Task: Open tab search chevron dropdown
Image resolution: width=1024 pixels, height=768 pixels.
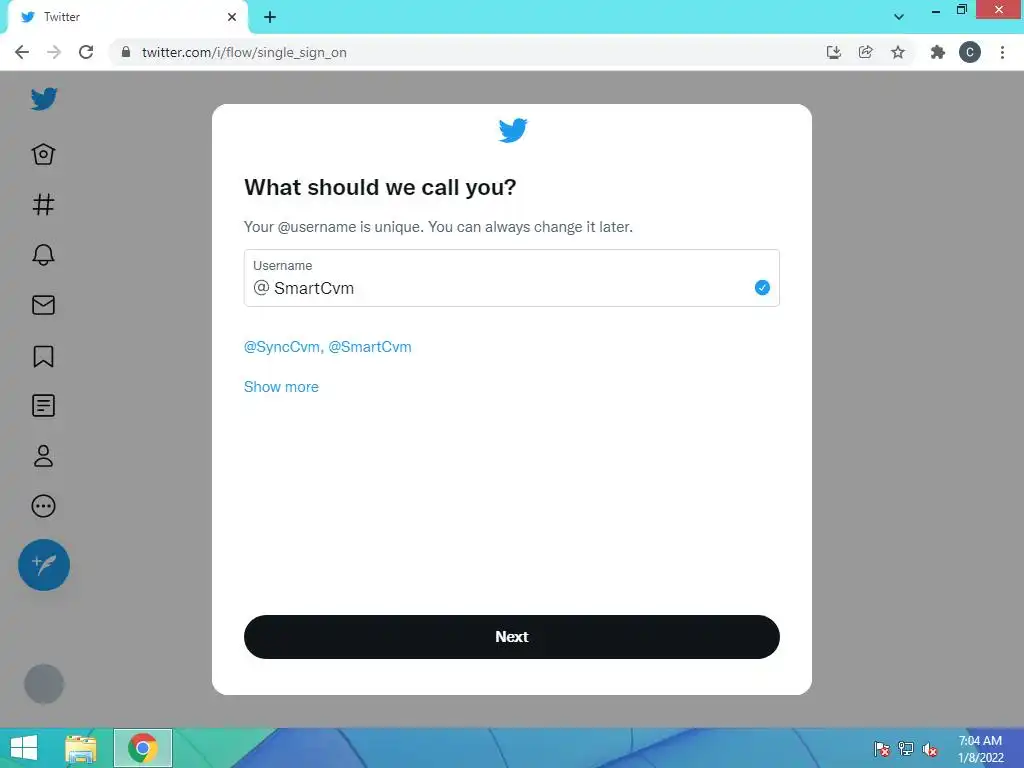Action: tap(899, 17)
